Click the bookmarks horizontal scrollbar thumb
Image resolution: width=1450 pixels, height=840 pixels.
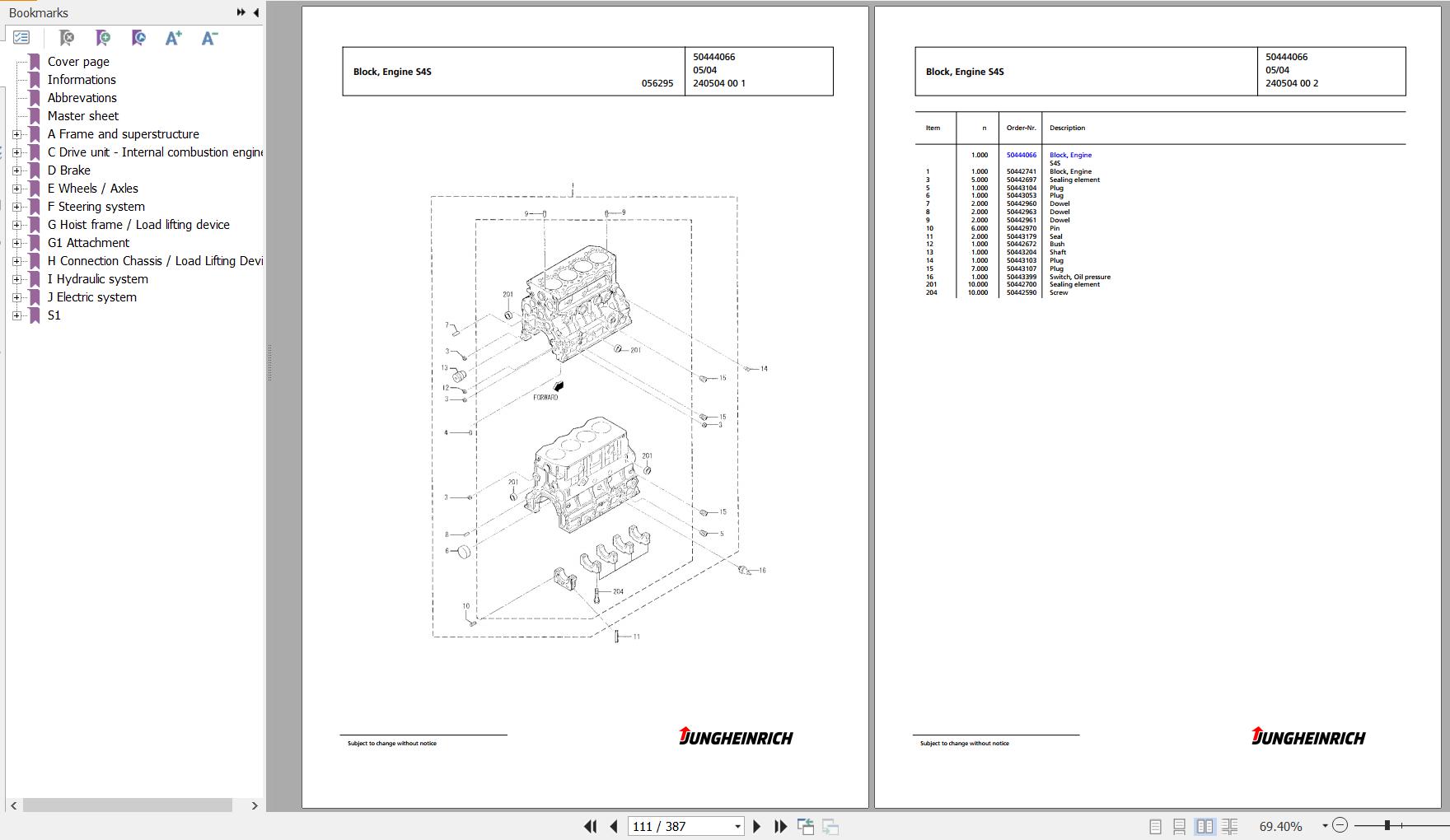[128, 805]
